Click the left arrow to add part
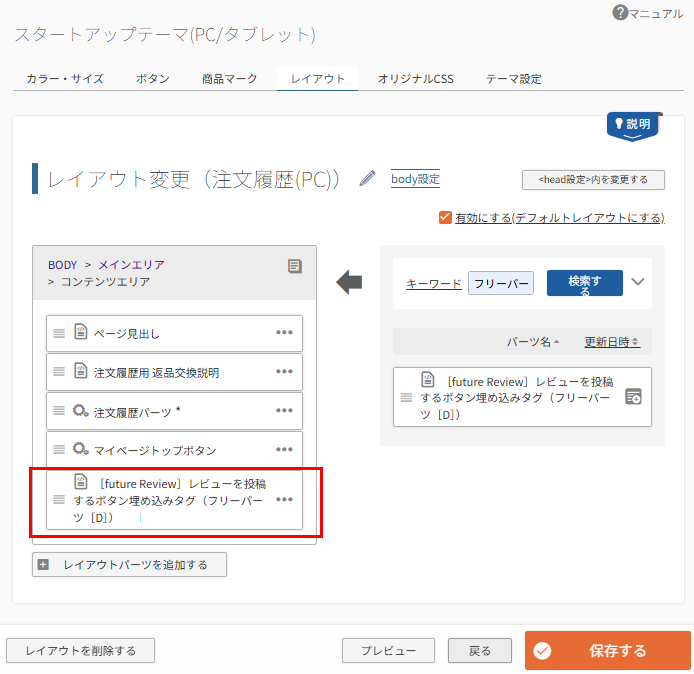The width and height of the screenshot is (694, 674). (349, 282)
